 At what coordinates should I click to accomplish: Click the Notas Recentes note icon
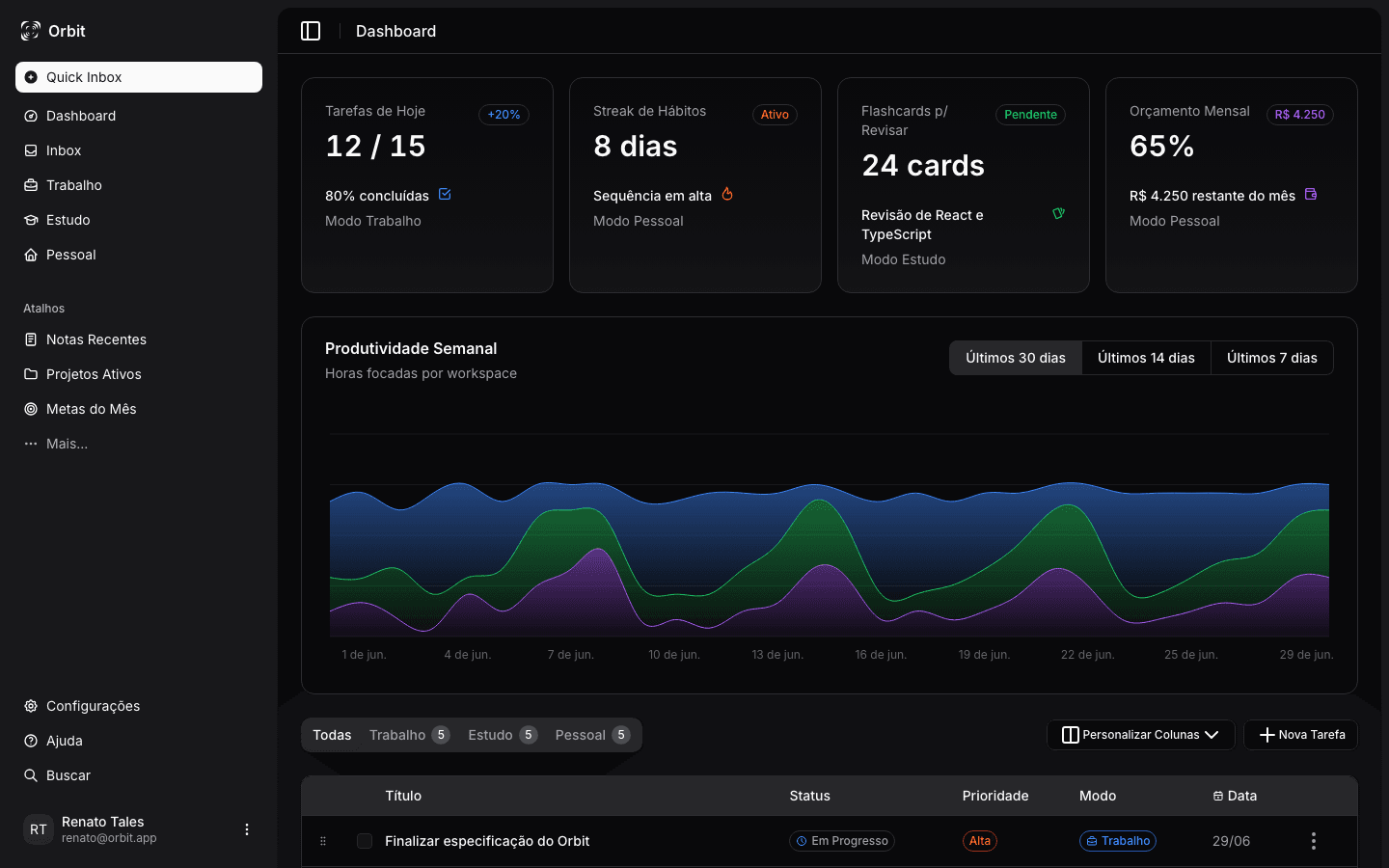tap(30, 339)
